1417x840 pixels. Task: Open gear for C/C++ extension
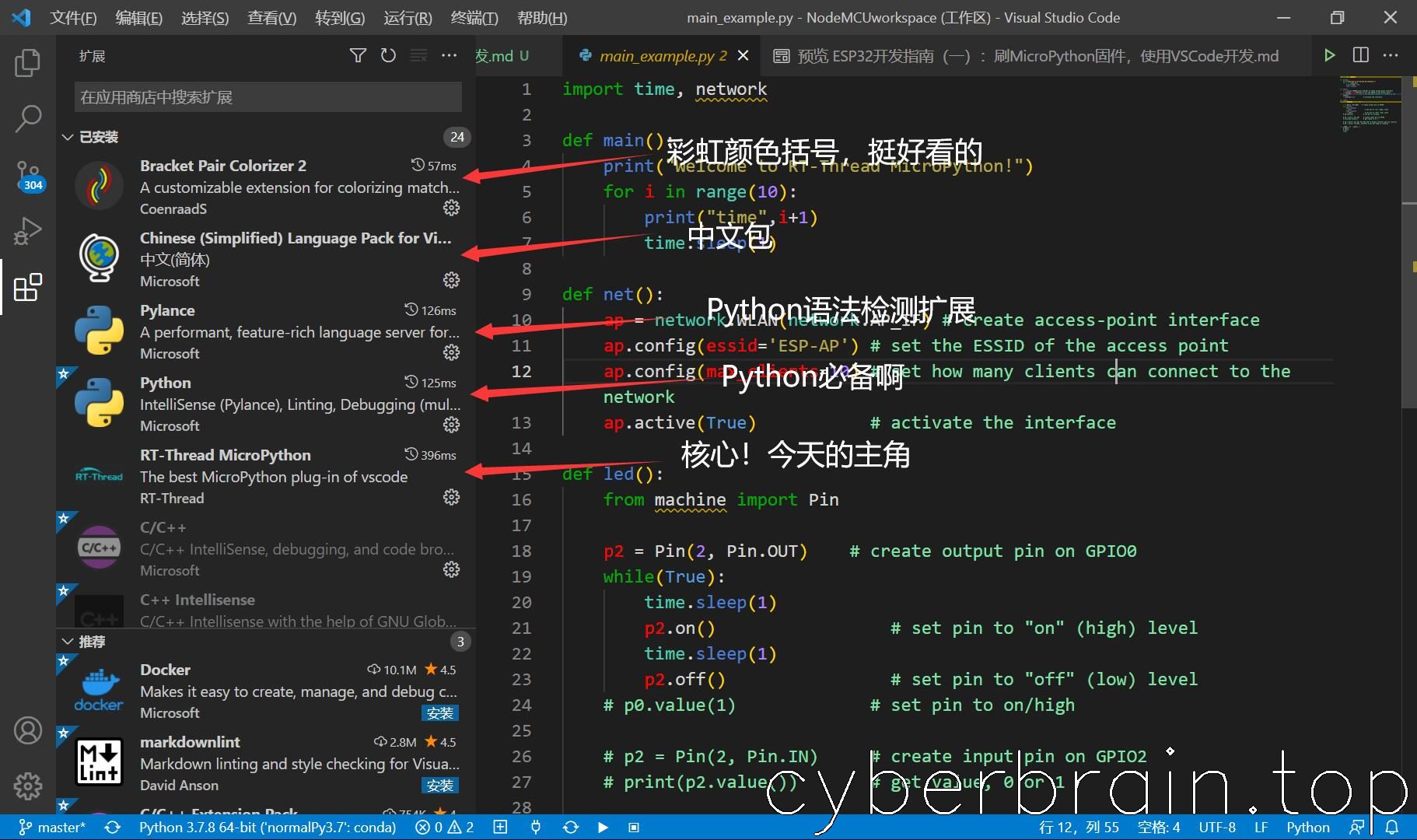451,569
